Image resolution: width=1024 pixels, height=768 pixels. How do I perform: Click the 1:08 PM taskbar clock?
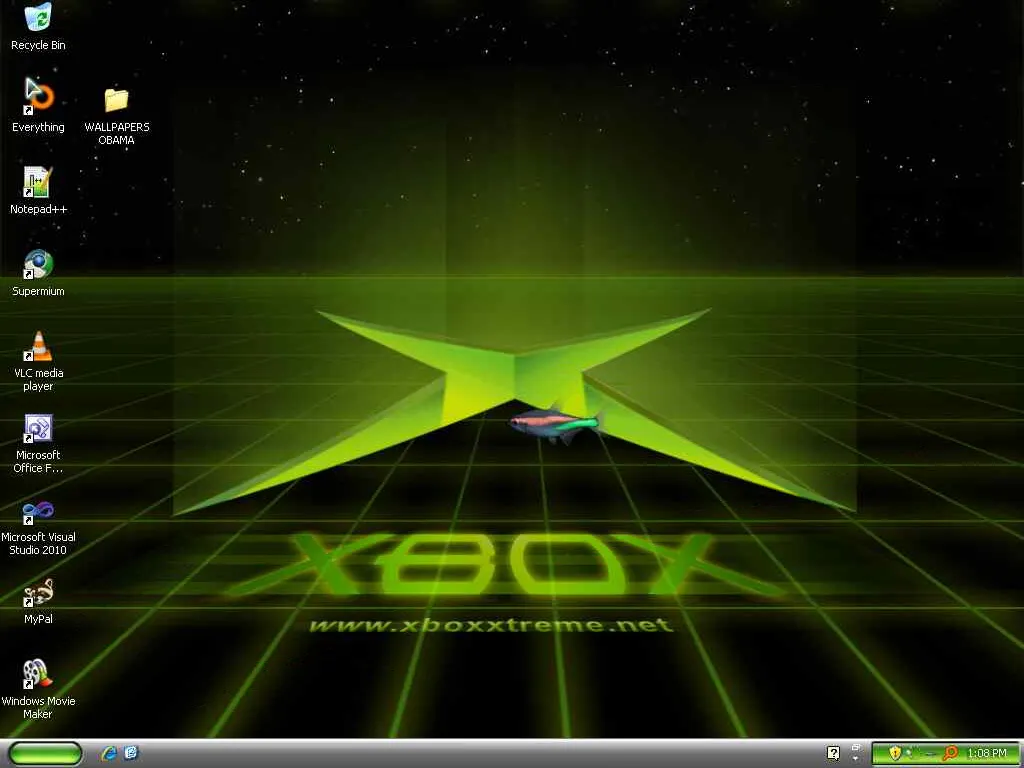click(986, 753)
